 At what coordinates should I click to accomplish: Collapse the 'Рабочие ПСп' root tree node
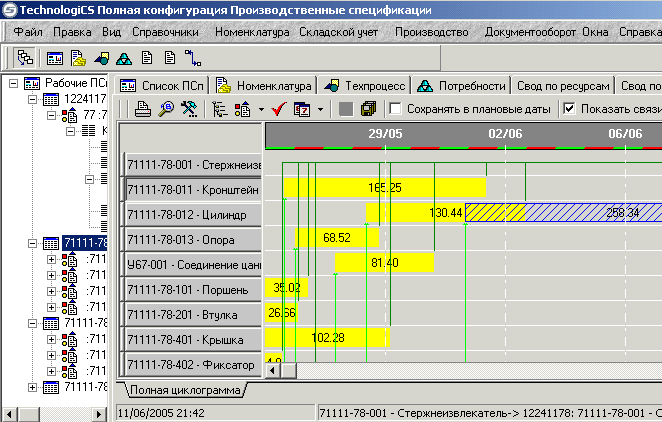pyautogui.click(x=13, y=83)
